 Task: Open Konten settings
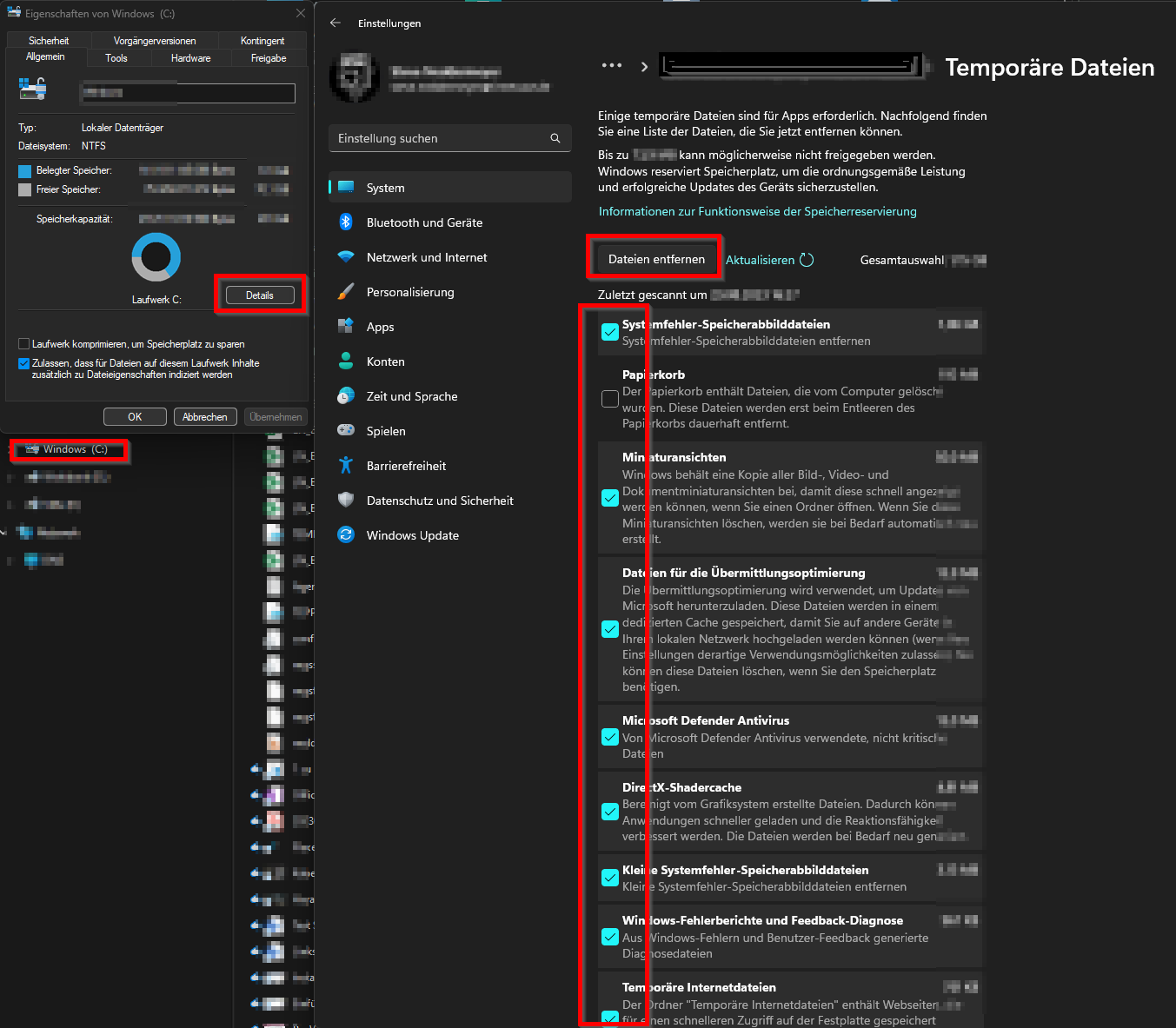[449, 361]
